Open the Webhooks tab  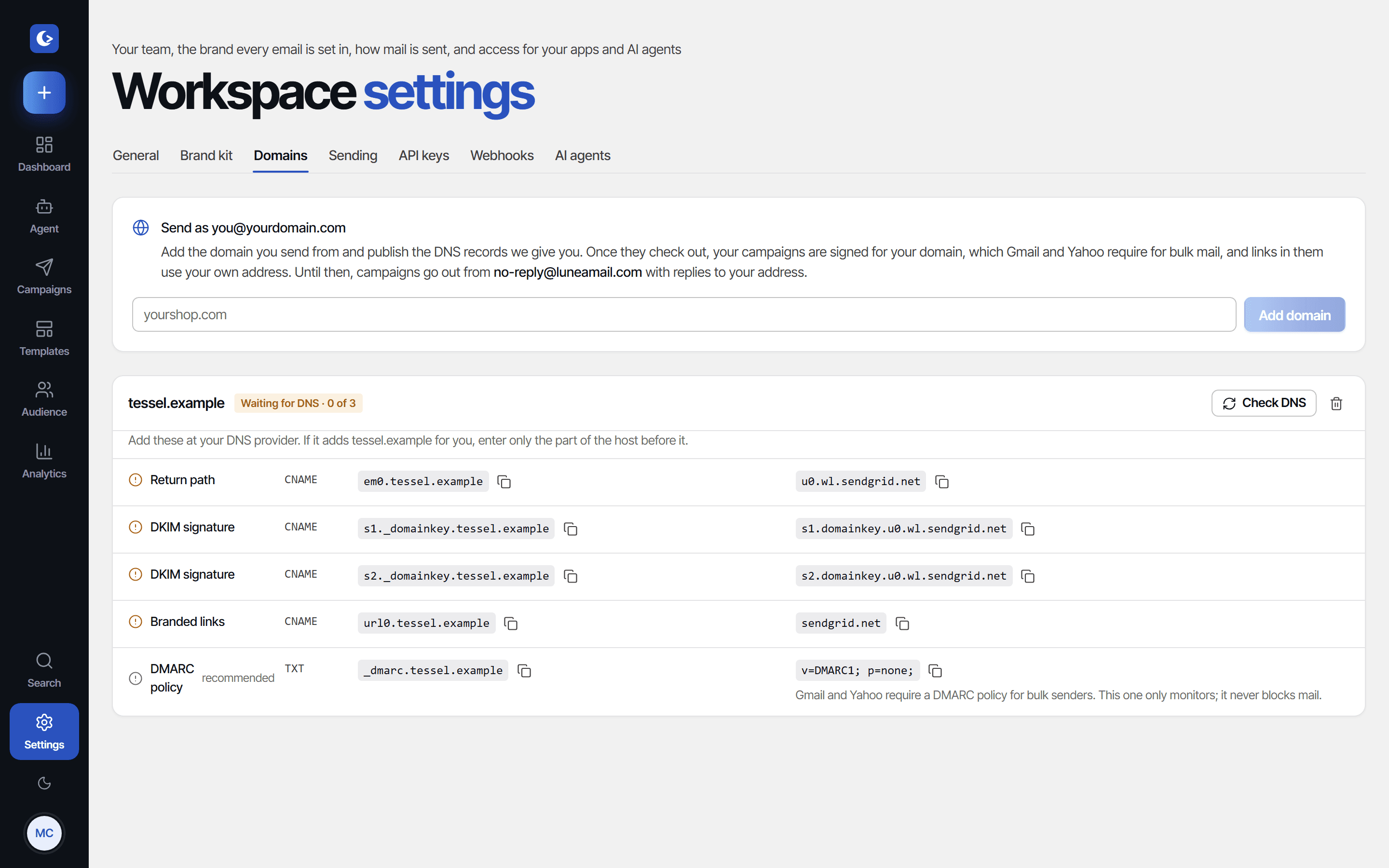pos(502,156)
